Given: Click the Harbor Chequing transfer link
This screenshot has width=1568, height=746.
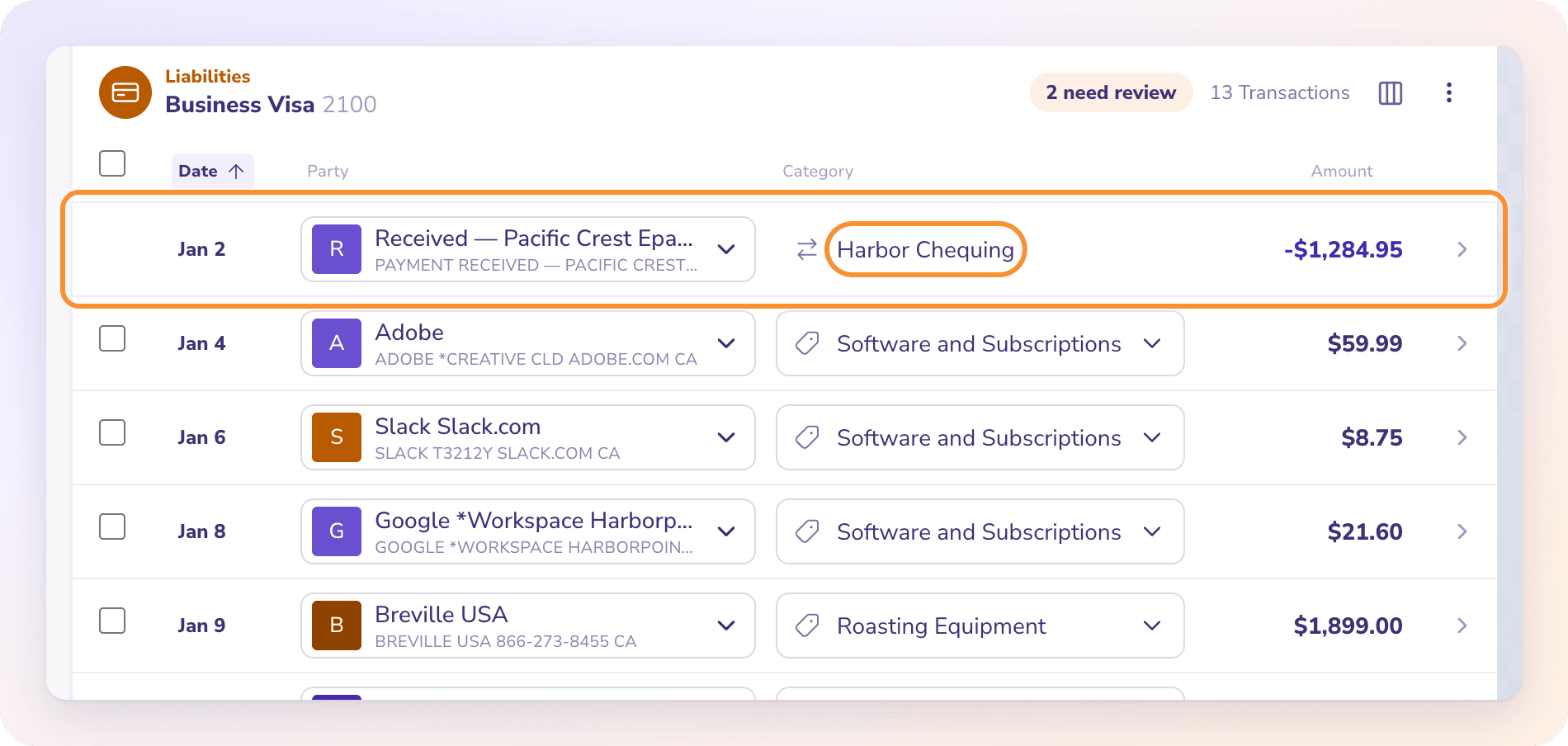Looking at the screenshot, I should (x=925, y=249).
